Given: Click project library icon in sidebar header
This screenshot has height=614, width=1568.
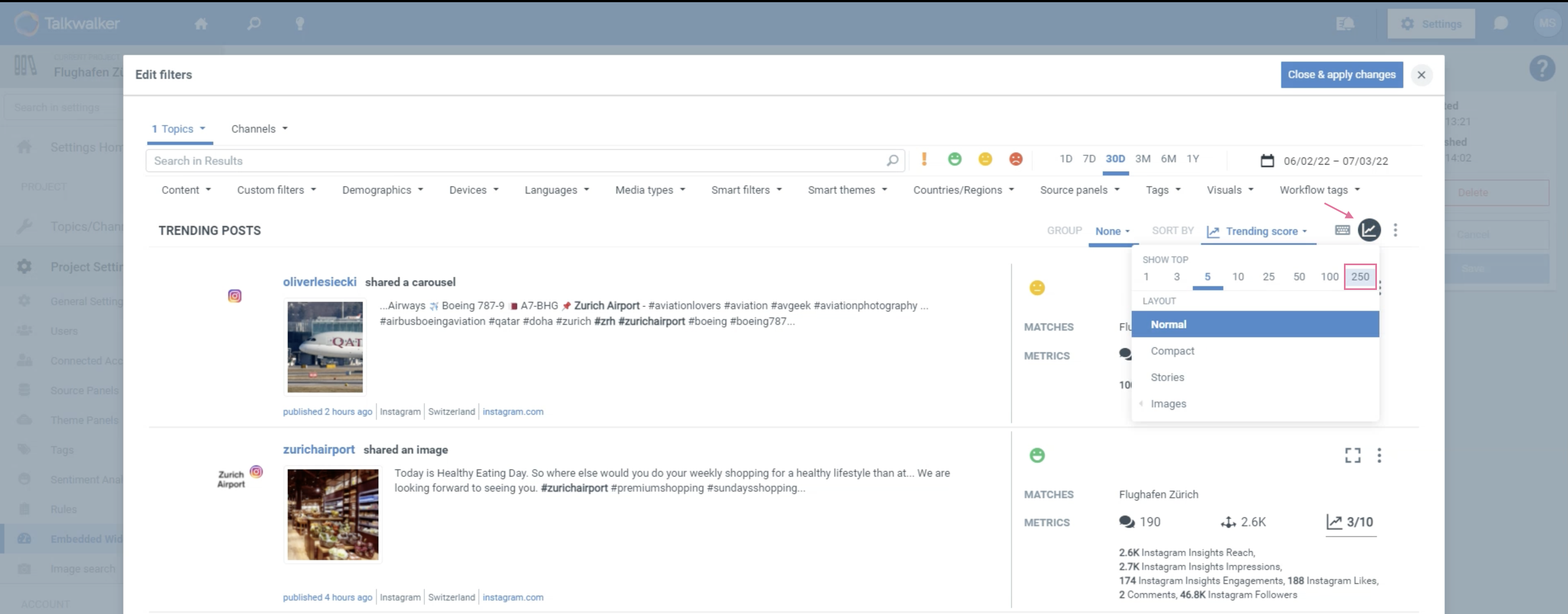Looking at the screenshot, I should click(25, 65).
